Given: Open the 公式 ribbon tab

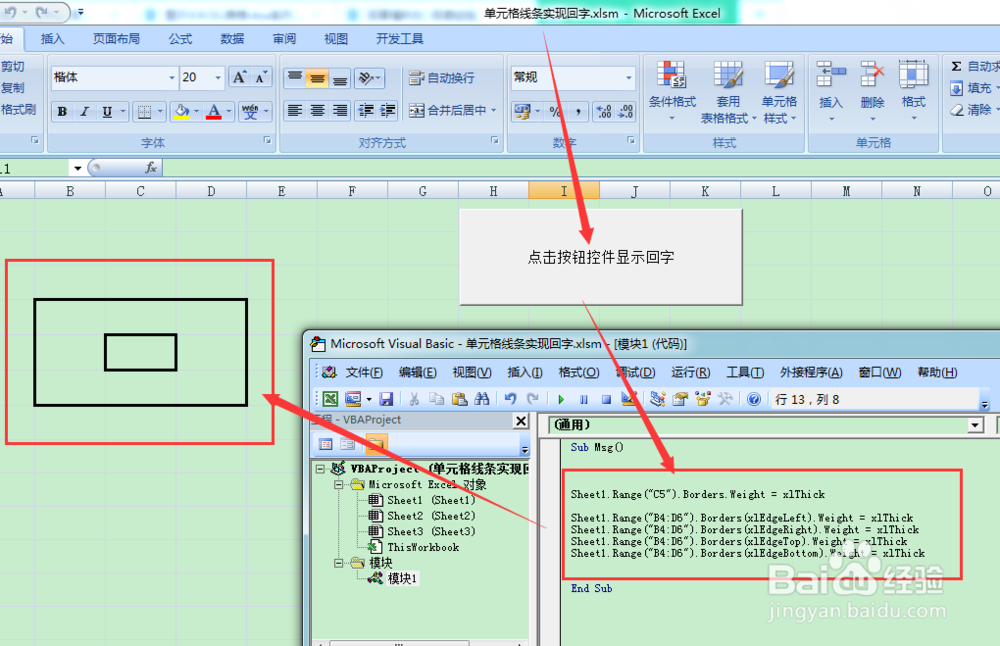Looking at the screenshot, I should (x=180, y=39).
